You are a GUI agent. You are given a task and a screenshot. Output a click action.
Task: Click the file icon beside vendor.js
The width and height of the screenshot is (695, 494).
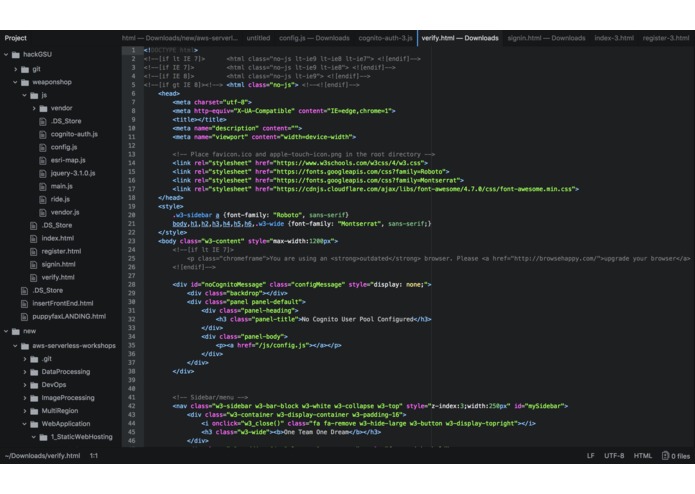pos(43,212)
